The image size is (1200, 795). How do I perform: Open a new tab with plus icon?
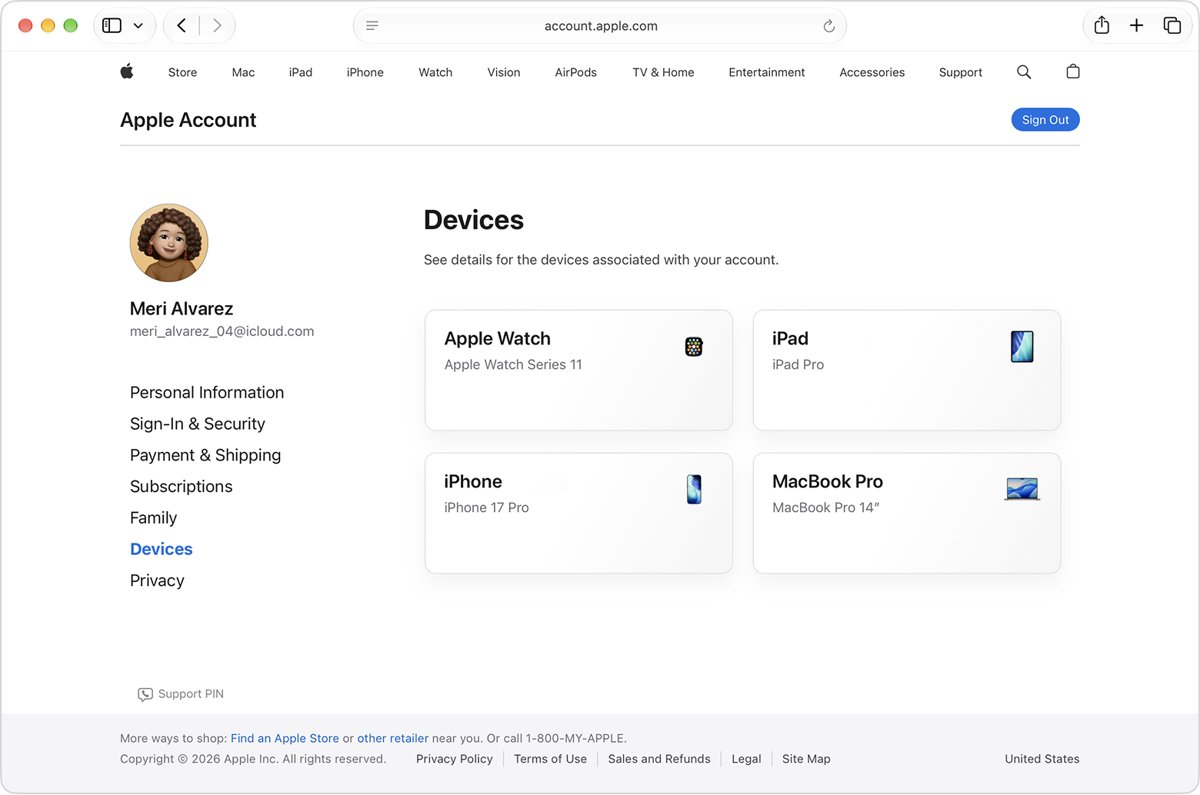point(1136,26)
